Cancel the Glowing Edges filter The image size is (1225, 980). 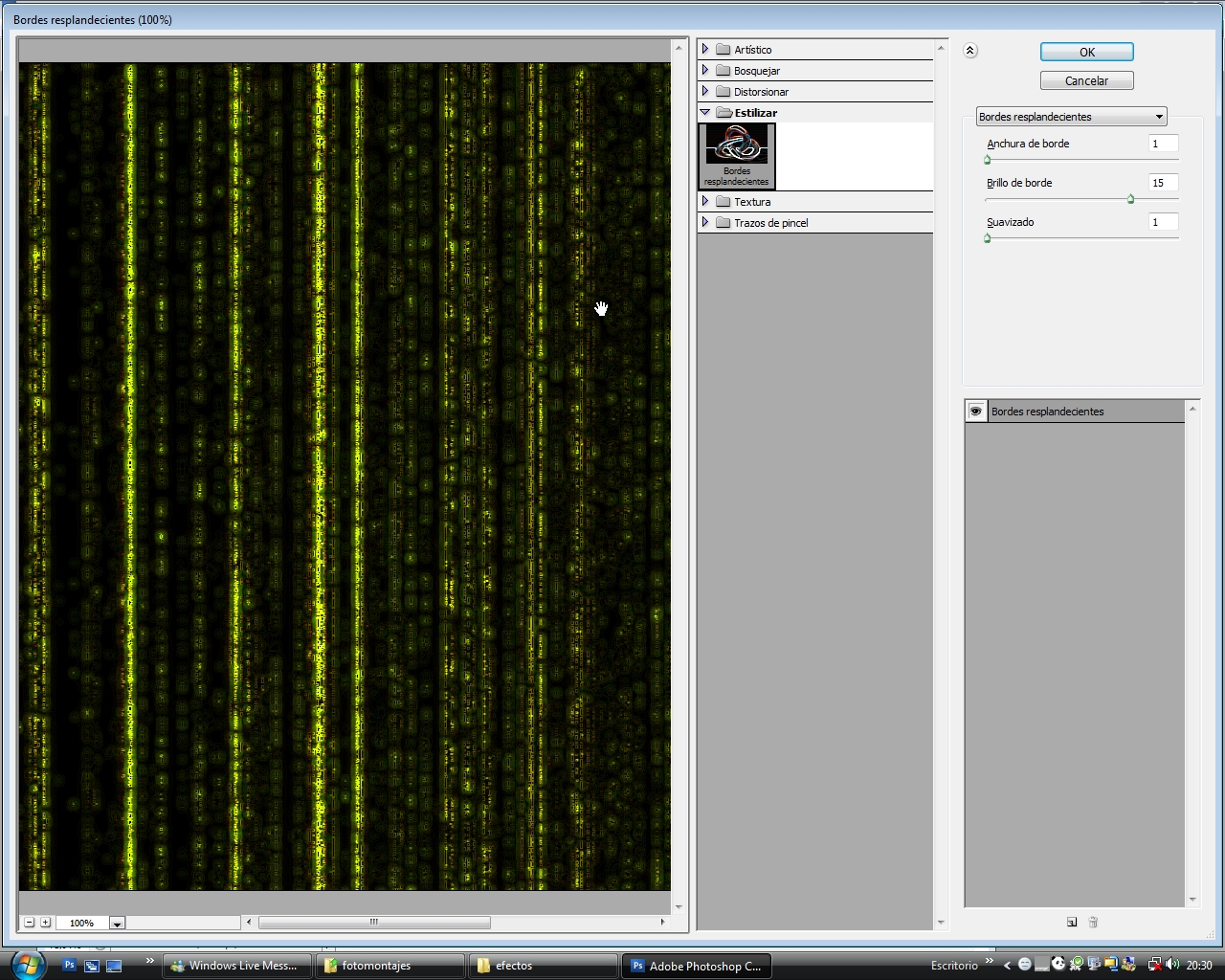tap(1086, 80)
